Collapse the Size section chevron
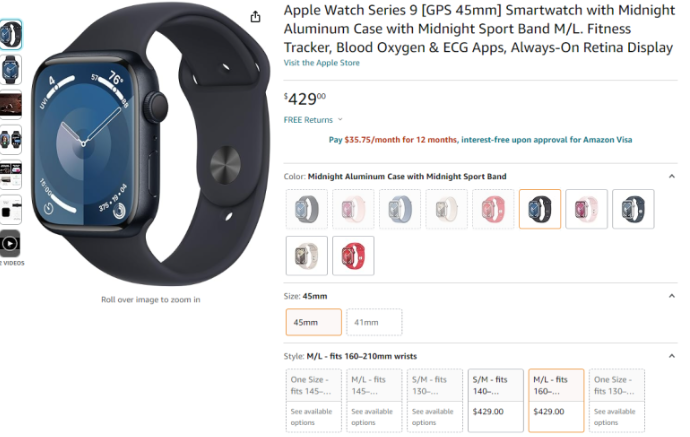690x437 pixels. (x=672, y=296)
